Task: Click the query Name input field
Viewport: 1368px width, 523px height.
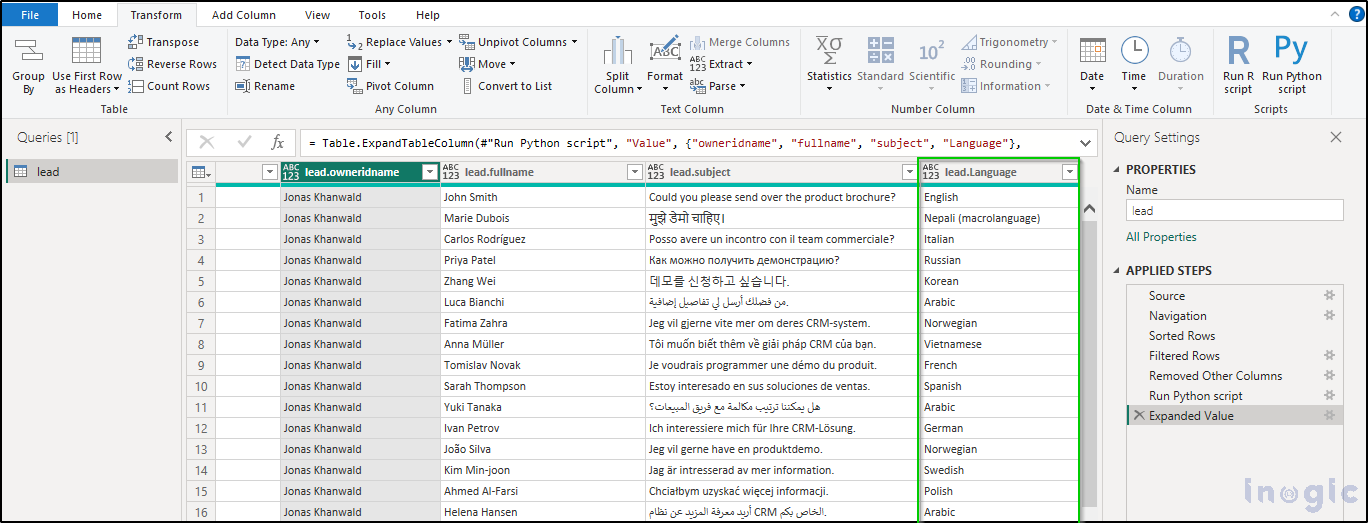Action: coord(1235,211)
